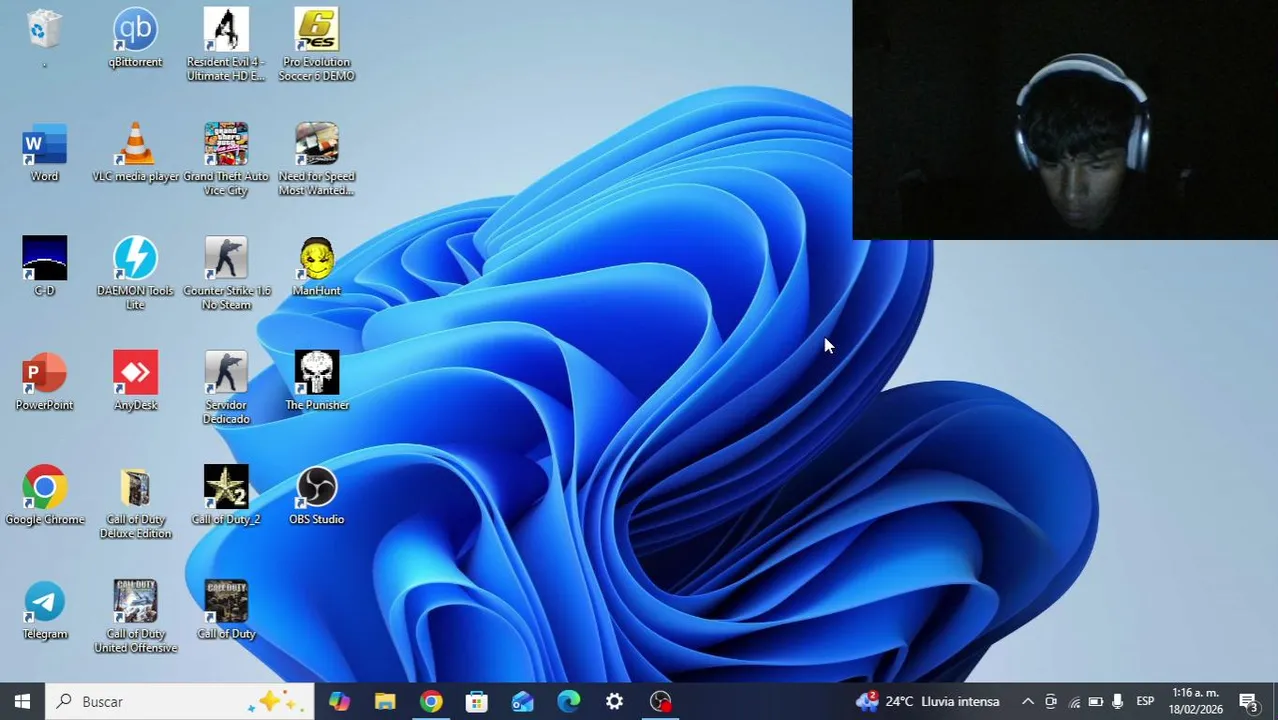Click the webcam overlay feed
This screenshot has height=720, width=1278.
coord(1065,120)
